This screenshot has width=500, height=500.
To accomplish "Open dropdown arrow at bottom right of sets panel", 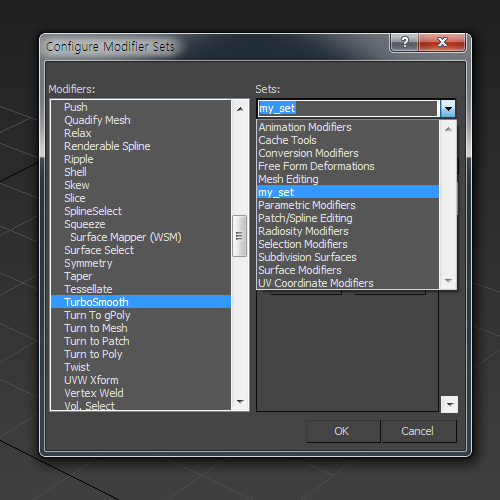I will [x=449, y=405].
